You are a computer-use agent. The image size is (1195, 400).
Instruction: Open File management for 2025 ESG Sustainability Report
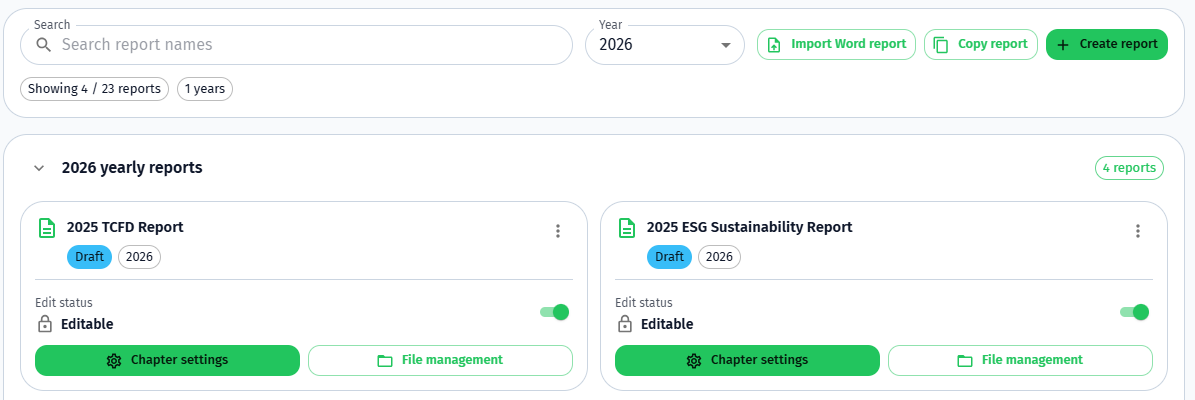(1020, 360)
